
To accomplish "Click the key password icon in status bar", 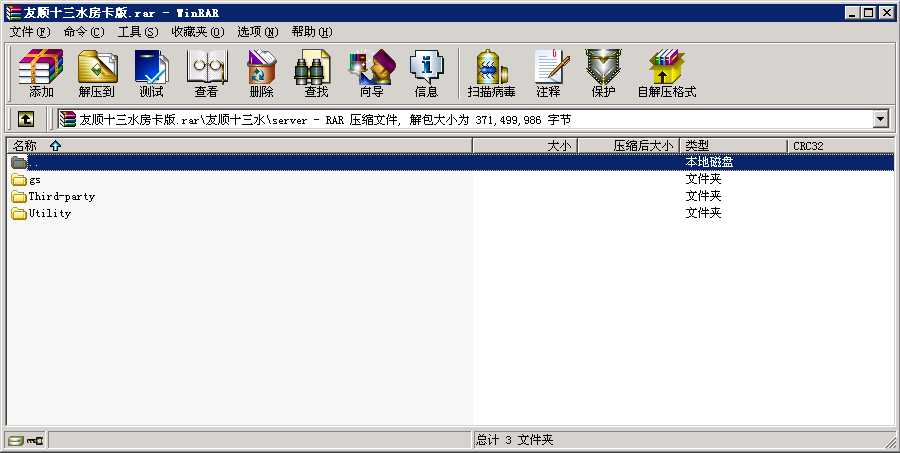I will 34,440.
